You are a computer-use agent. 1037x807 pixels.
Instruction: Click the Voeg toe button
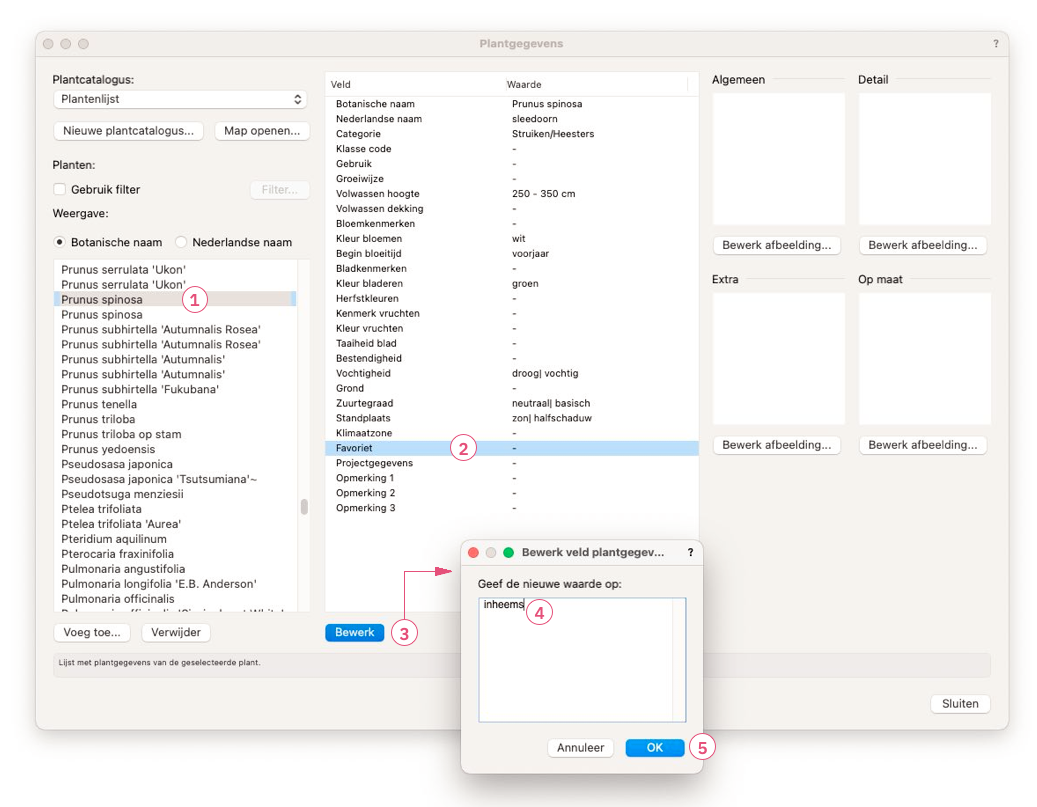point(92,632)
